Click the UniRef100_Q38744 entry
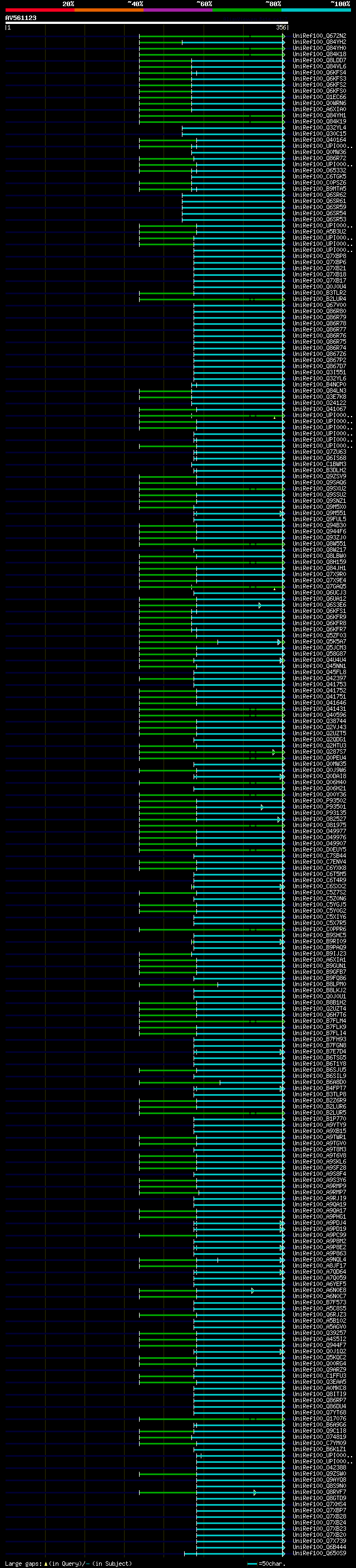This screenshot has width=356, height=1568. (x=319, y=721)
